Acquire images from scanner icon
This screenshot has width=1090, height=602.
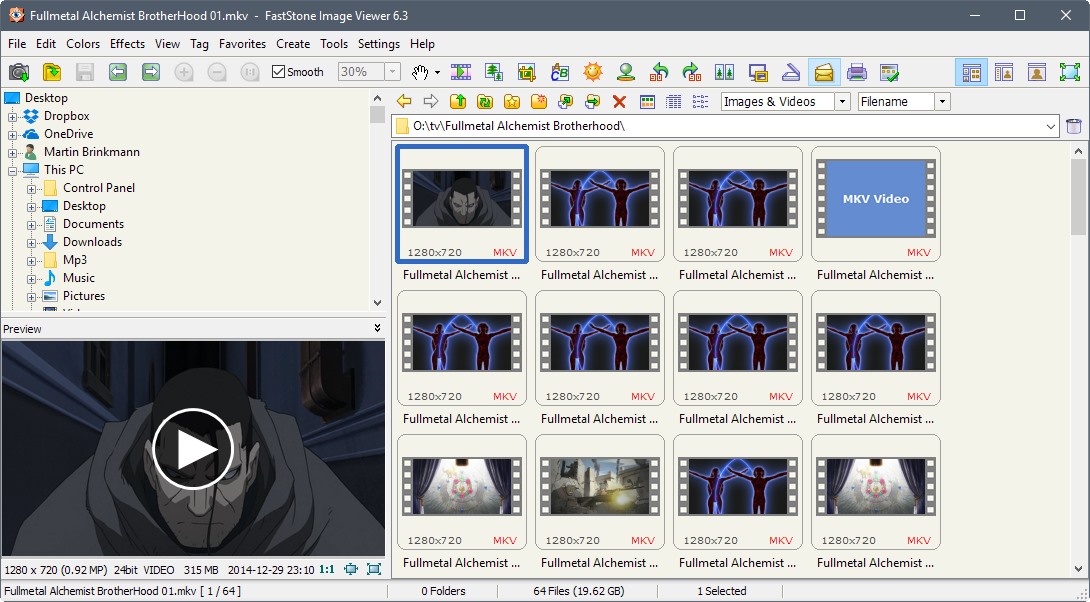[790, 72]
